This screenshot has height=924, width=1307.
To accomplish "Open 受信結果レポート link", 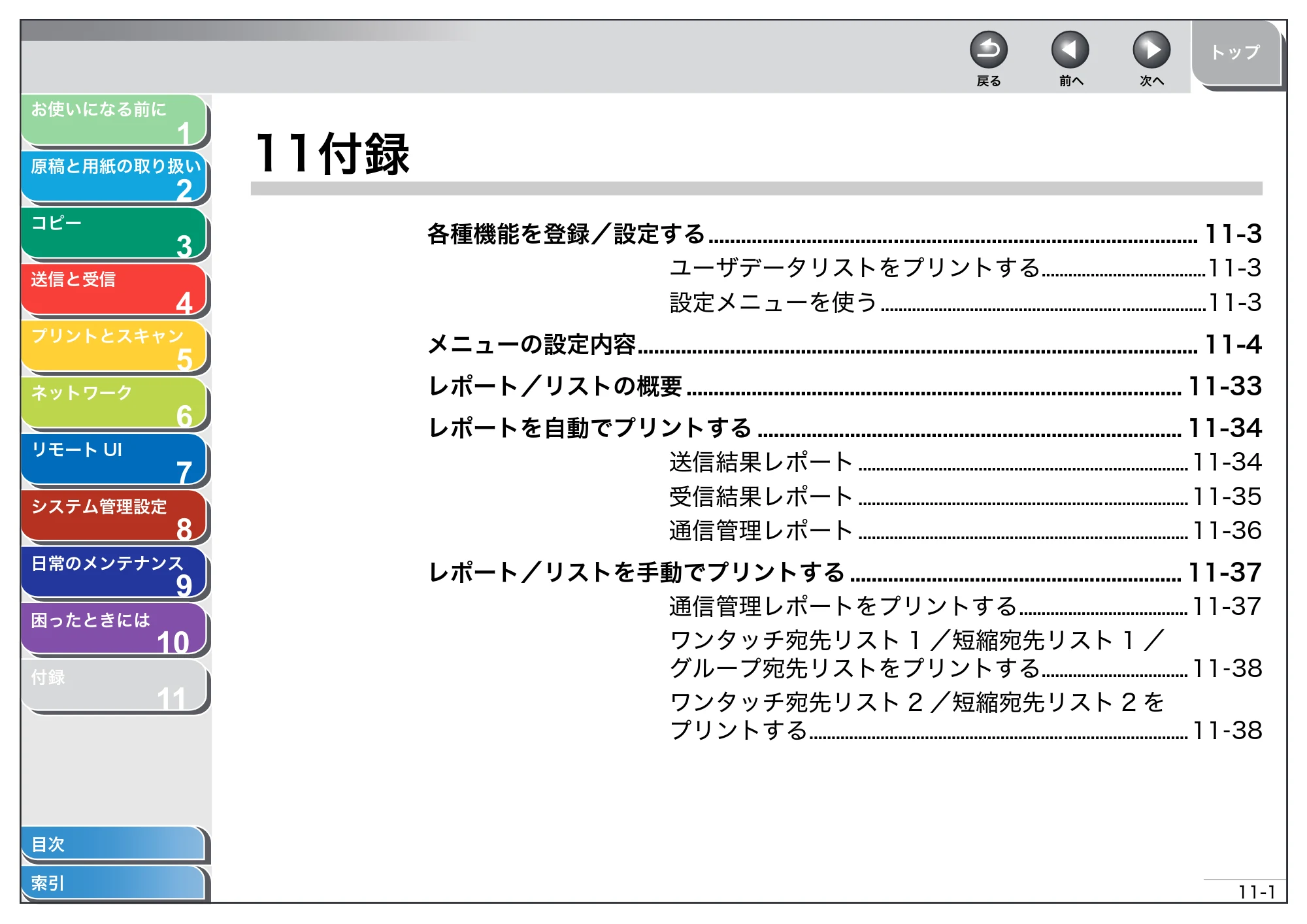I will point(965,497).
